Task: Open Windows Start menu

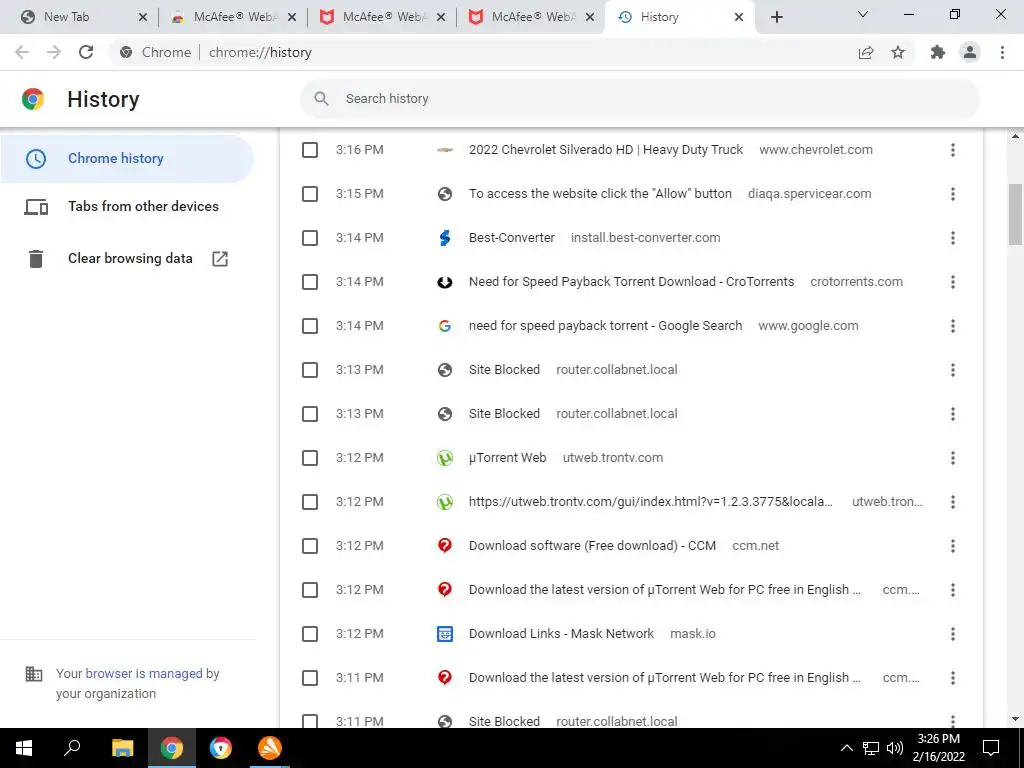Action: click(24, 748)
